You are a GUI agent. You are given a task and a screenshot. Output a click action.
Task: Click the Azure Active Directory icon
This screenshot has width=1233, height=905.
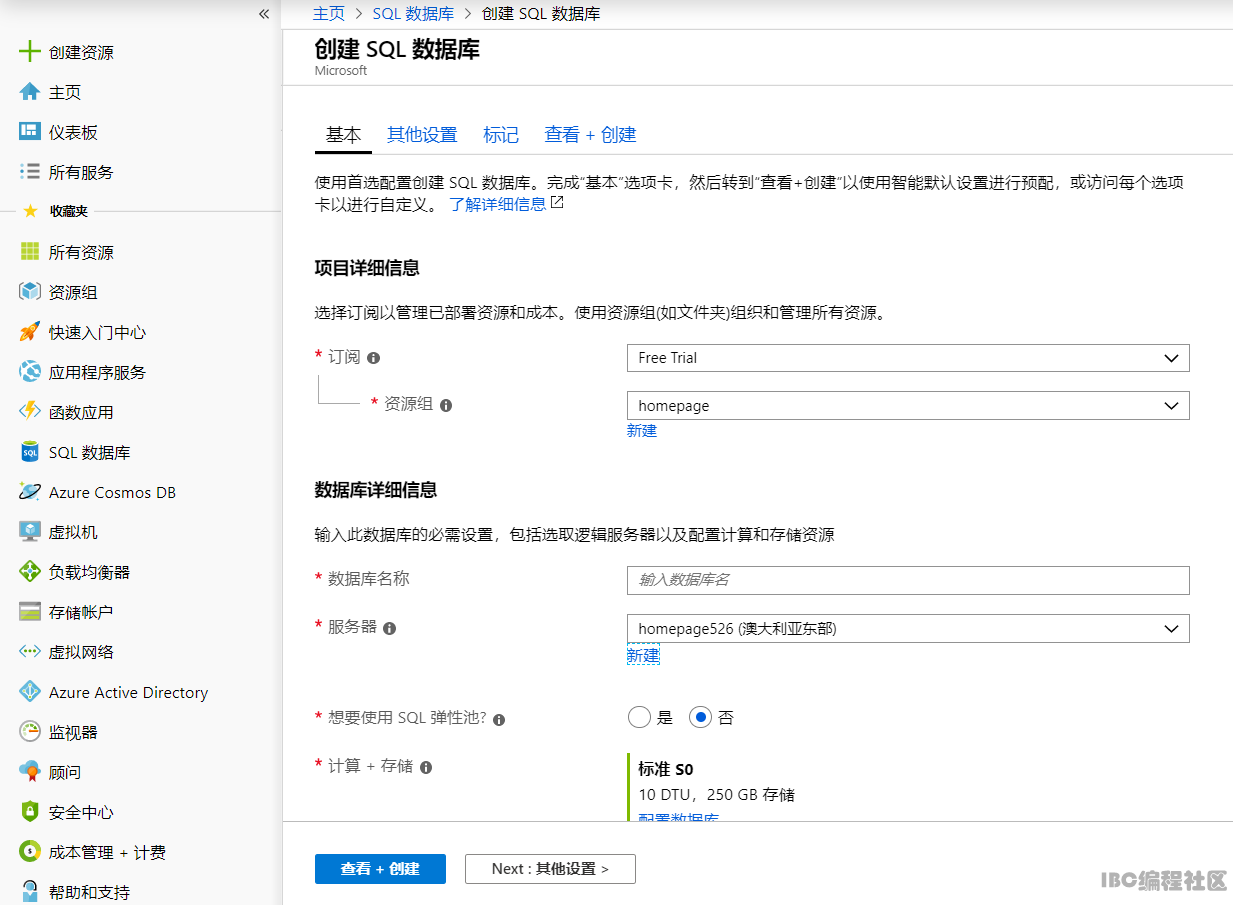[30, 692]
